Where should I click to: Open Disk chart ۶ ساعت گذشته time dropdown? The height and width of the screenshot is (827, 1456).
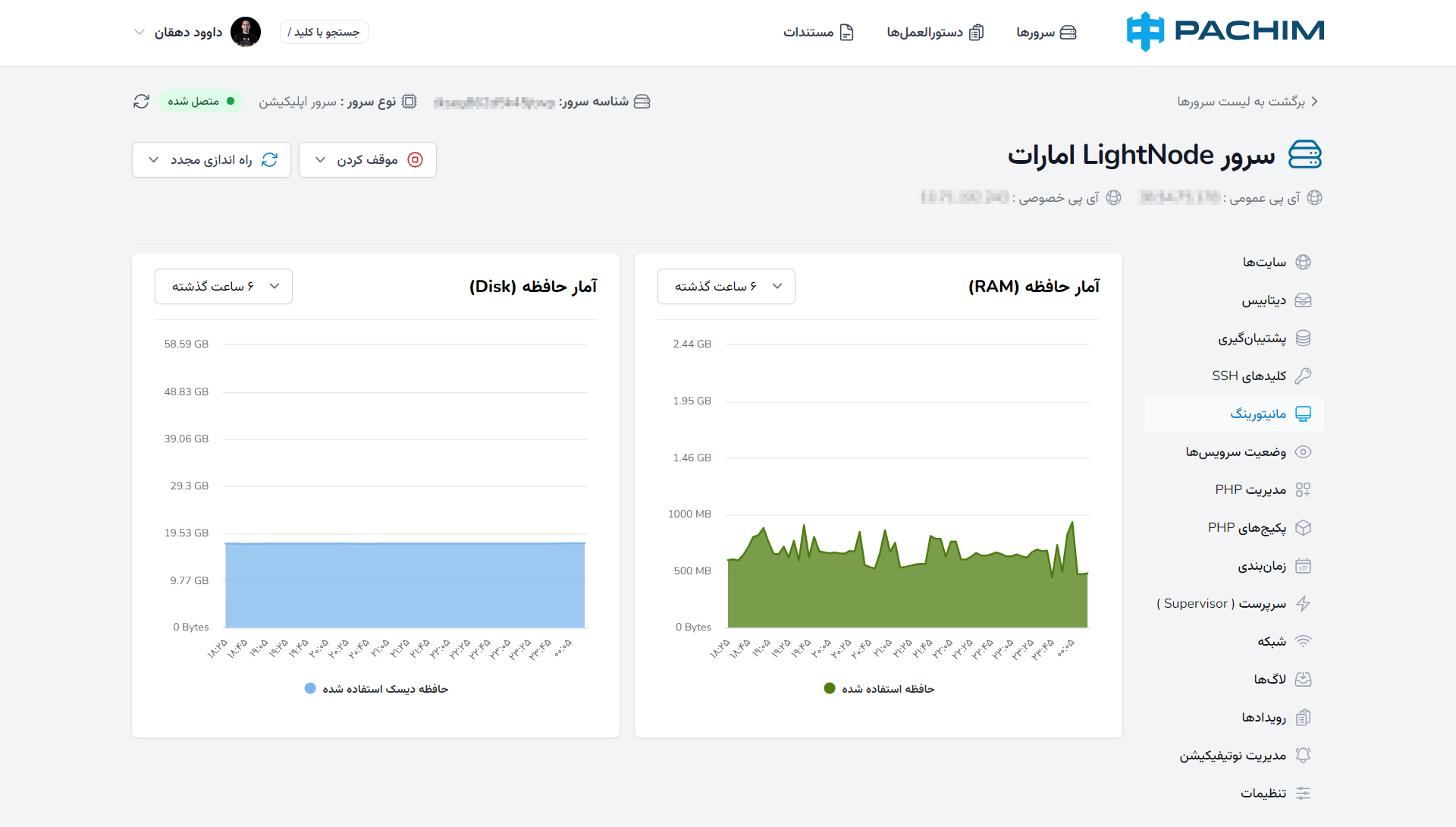click(223, 286)
